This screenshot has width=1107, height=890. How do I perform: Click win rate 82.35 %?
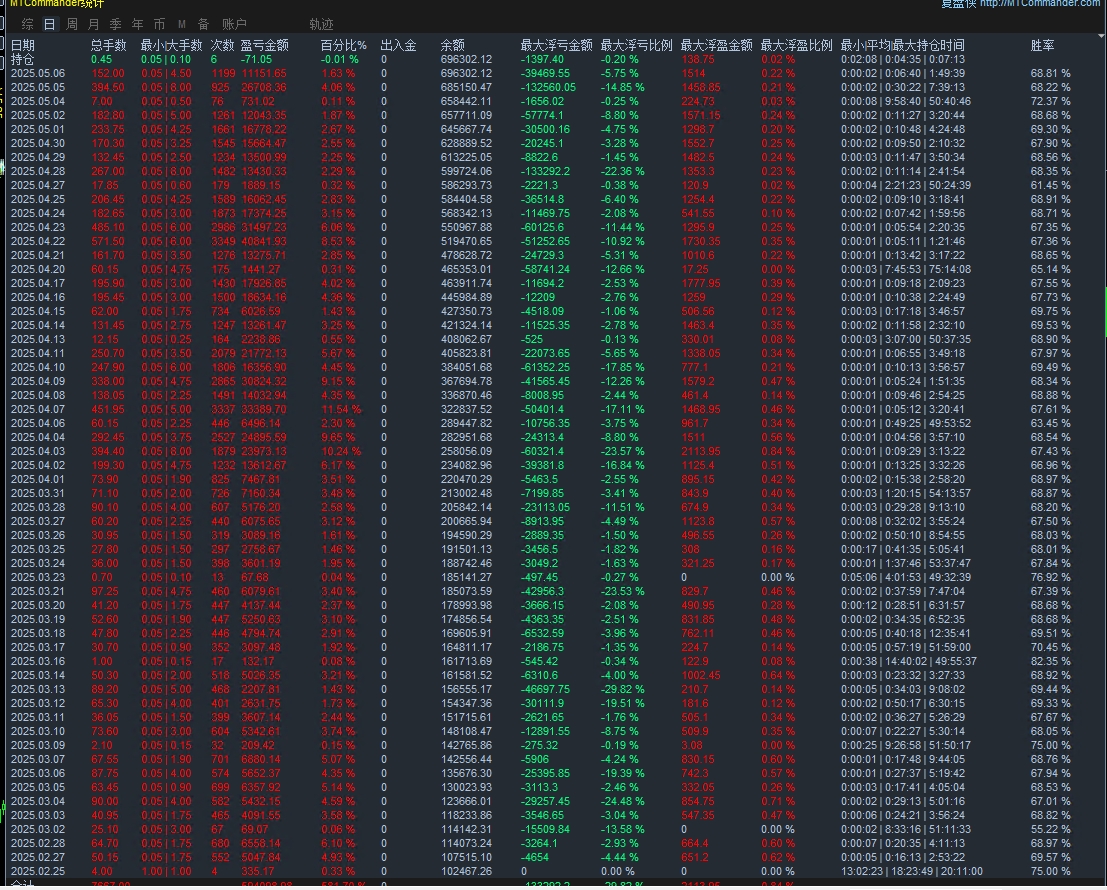pyautogui.click(x=1050, y=661)
